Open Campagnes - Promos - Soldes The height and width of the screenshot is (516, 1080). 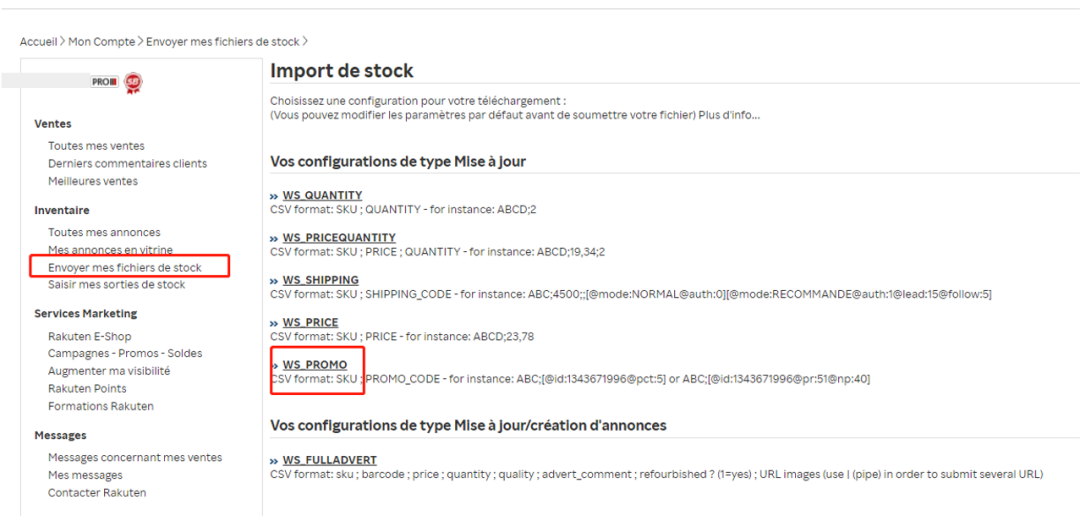(x=125, y=353)
